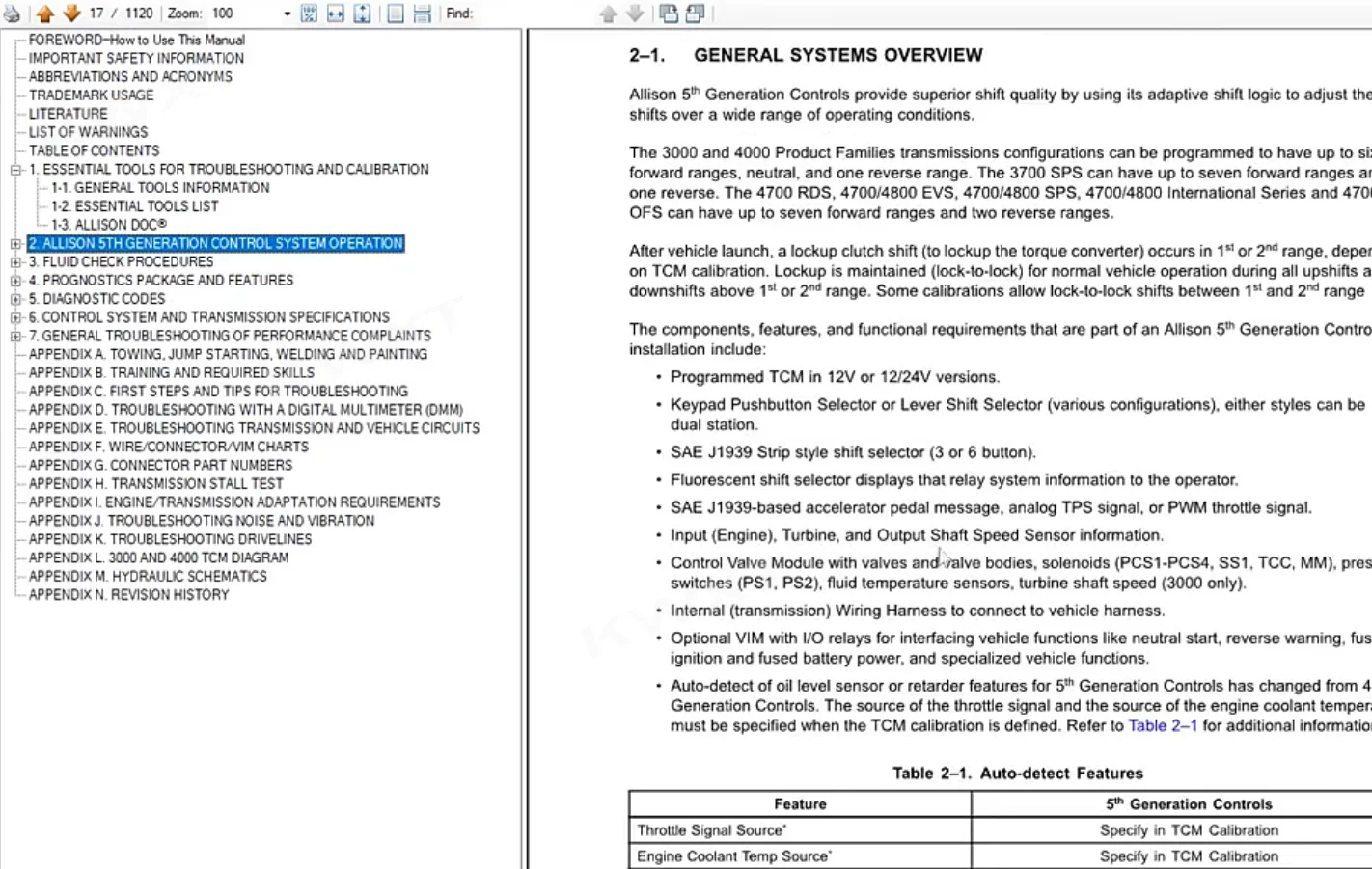The width and height of the screenshot is (1372, 869).
Task: Select 6. Control System and Transmission Specifications
Action: pos(208,317)
